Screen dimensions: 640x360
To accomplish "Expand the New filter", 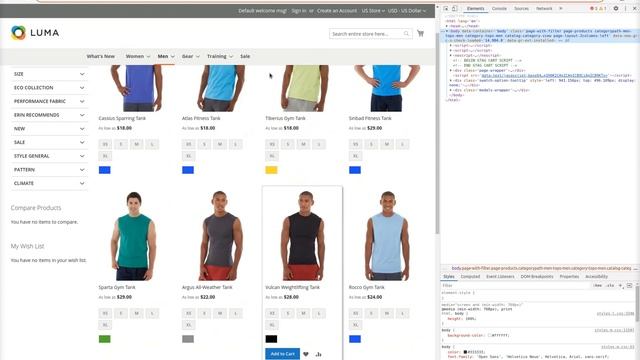I will click(x=49, y=129).
